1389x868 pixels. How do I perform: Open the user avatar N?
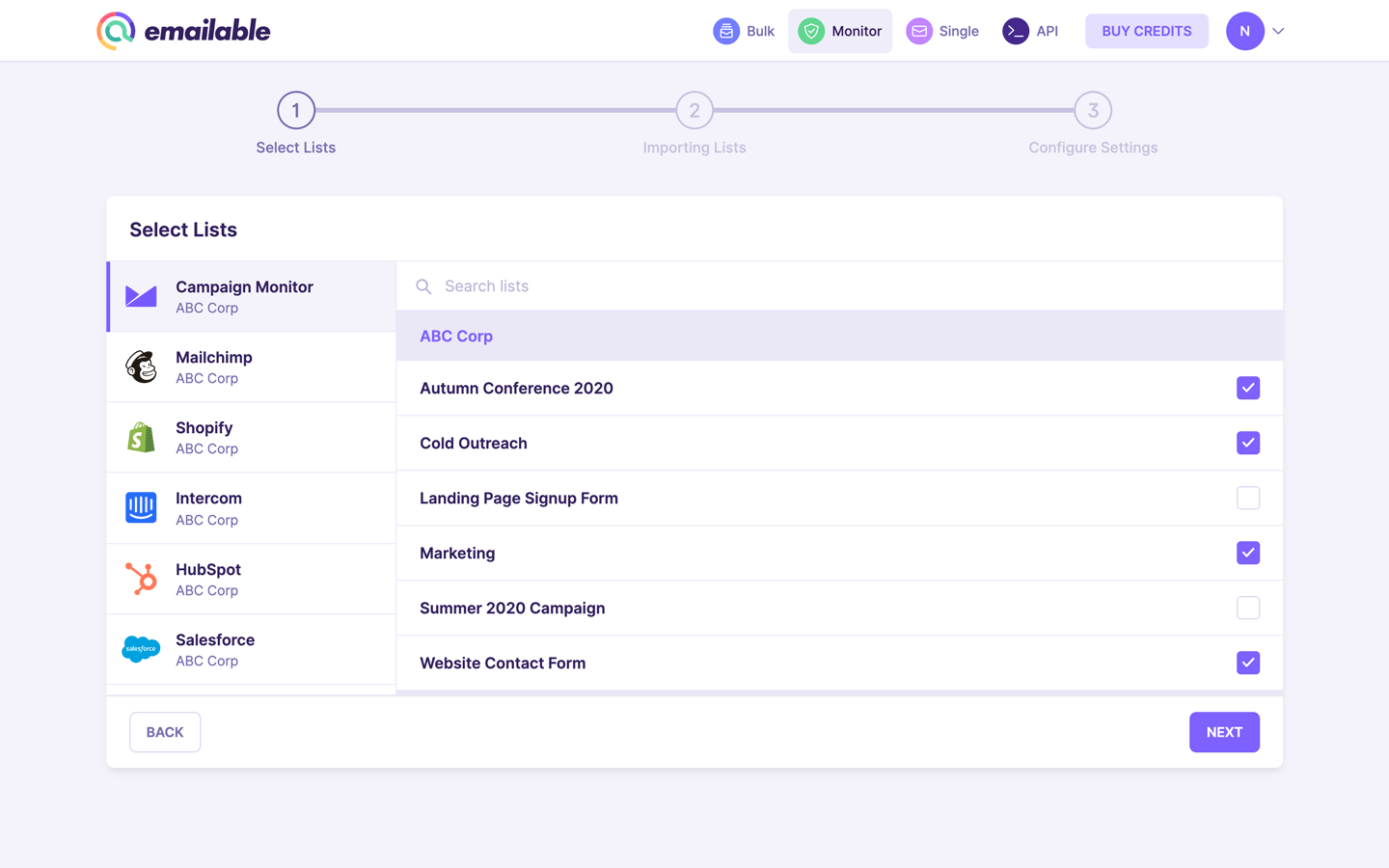(1245, 31)
